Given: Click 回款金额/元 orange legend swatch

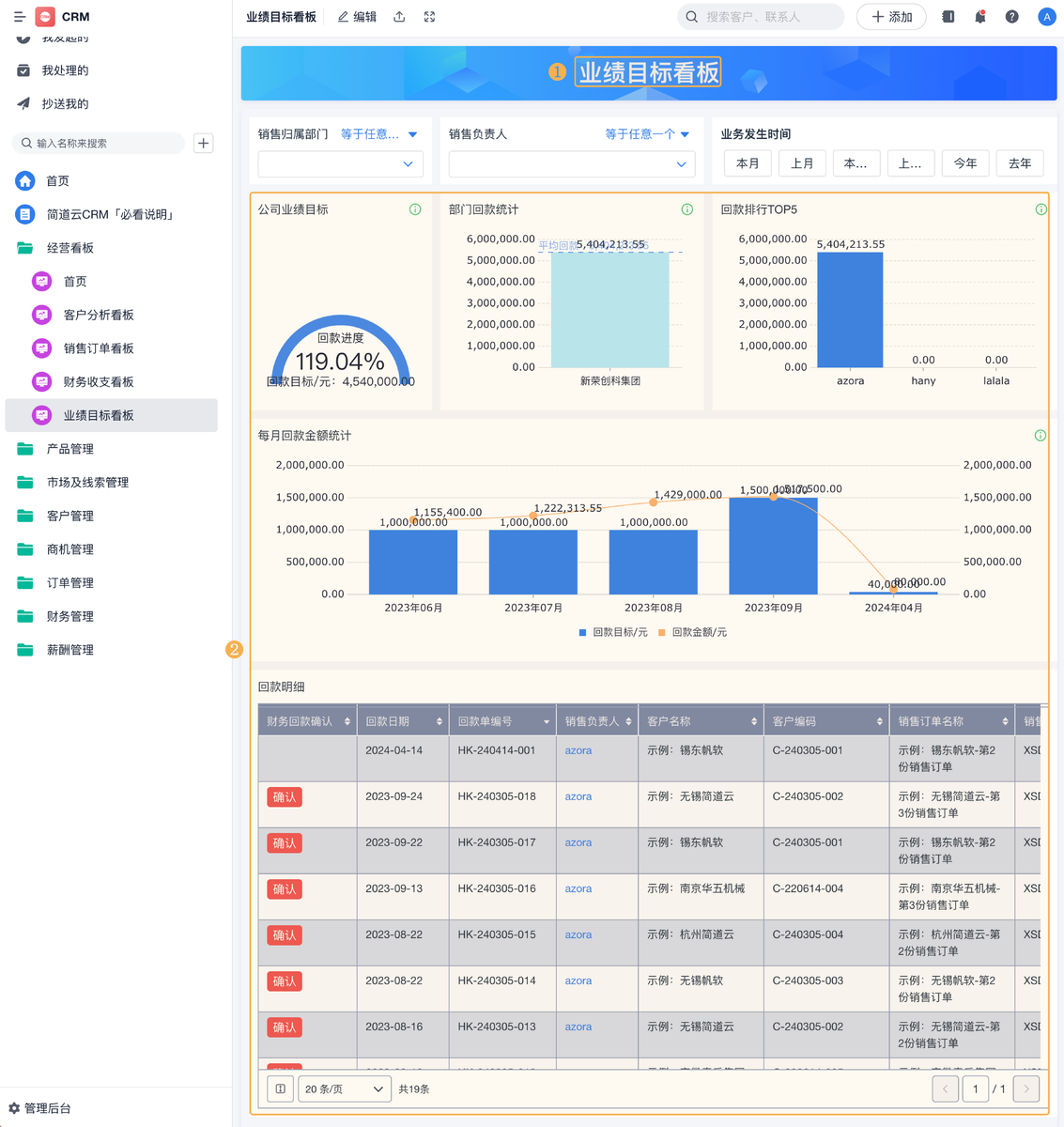Looking at the screenshot, I should click(662, 633).
